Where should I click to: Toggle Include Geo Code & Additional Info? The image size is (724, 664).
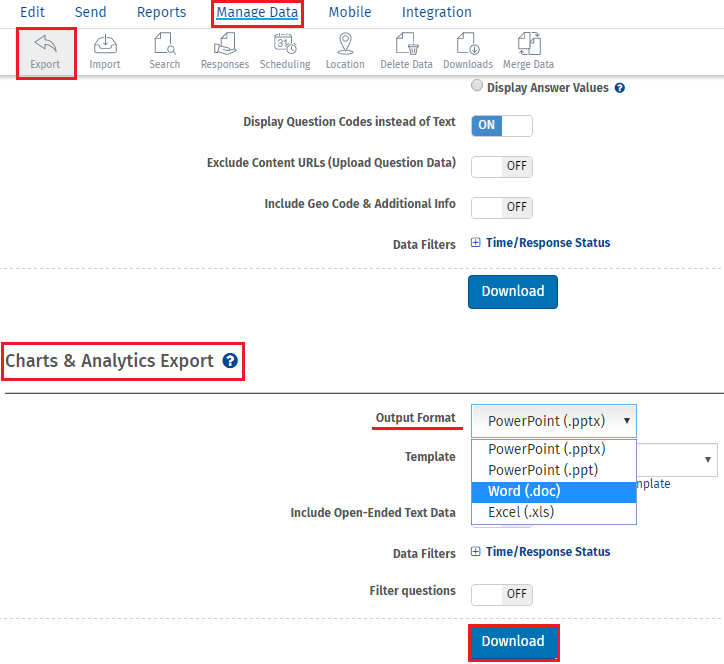click(501, 207)
